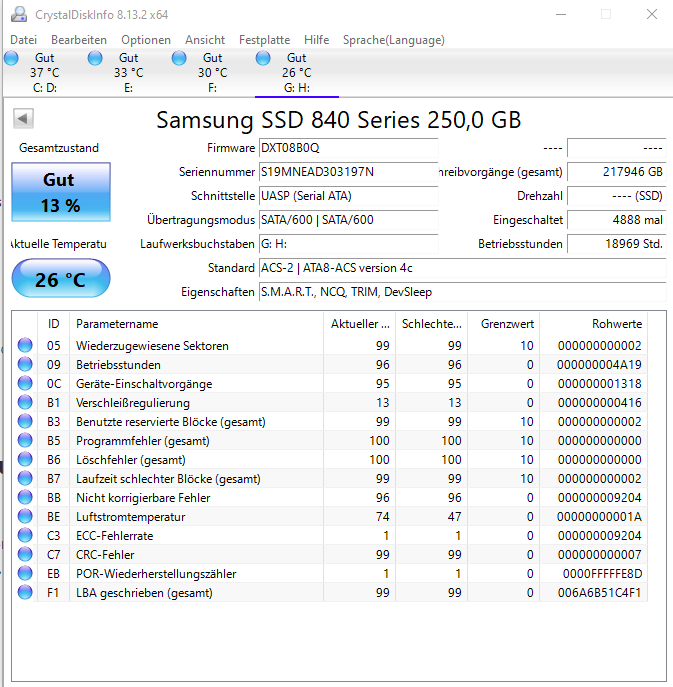Click the Schlechte column header
The image size is (673, 687).
click(x=432, y=324)
